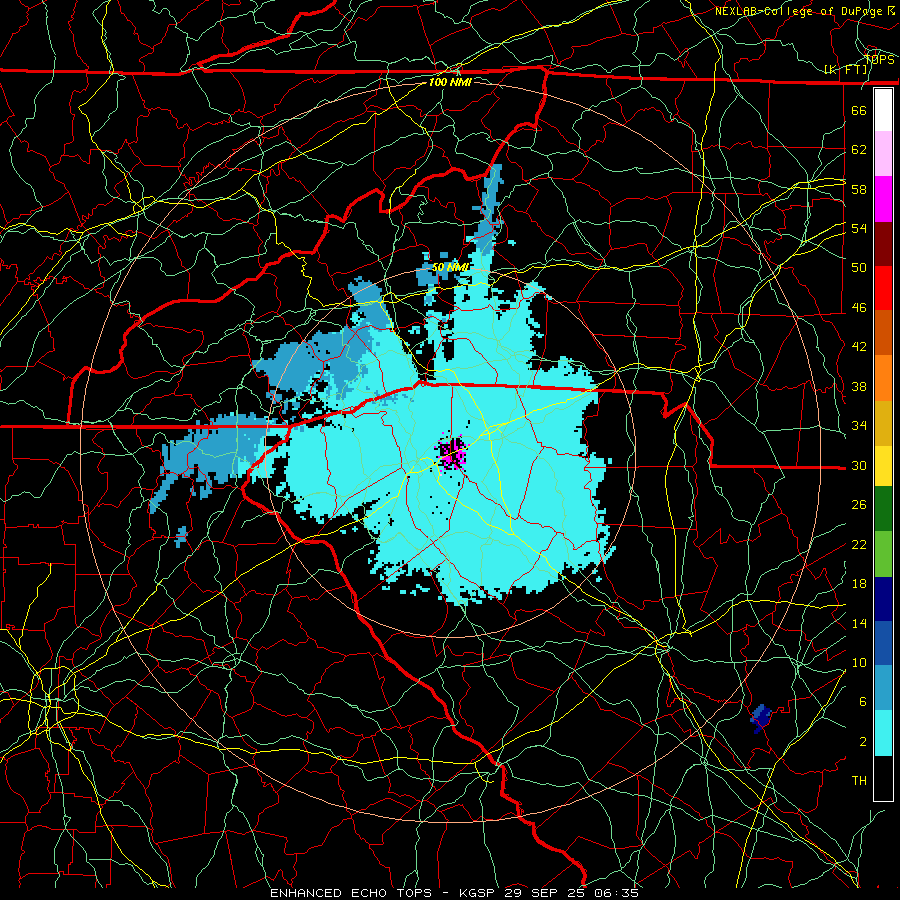Pick the dark orange legend swatch

(x=883, y=333)
